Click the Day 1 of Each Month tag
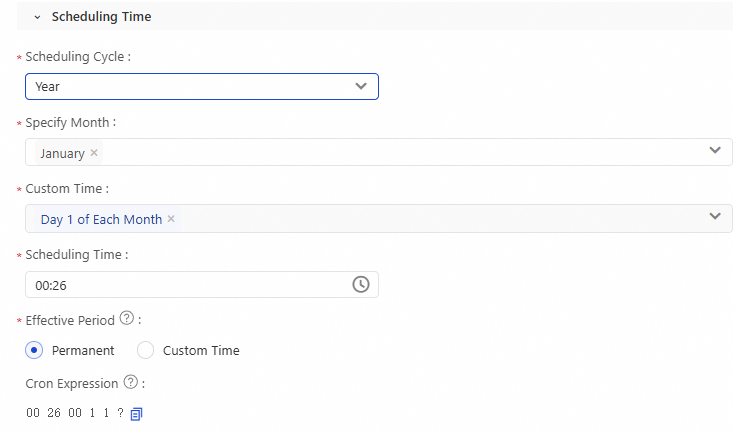Image resolution: width=733 pixels, height=434 pixels. tap(101, 219)
